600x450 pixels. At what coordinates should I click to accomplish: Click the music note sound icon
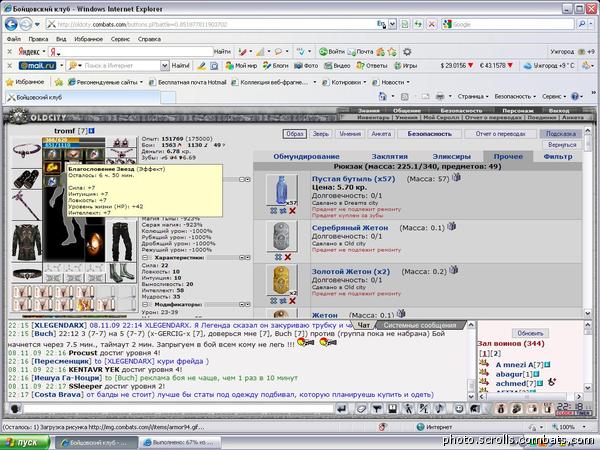pos(439,409)
